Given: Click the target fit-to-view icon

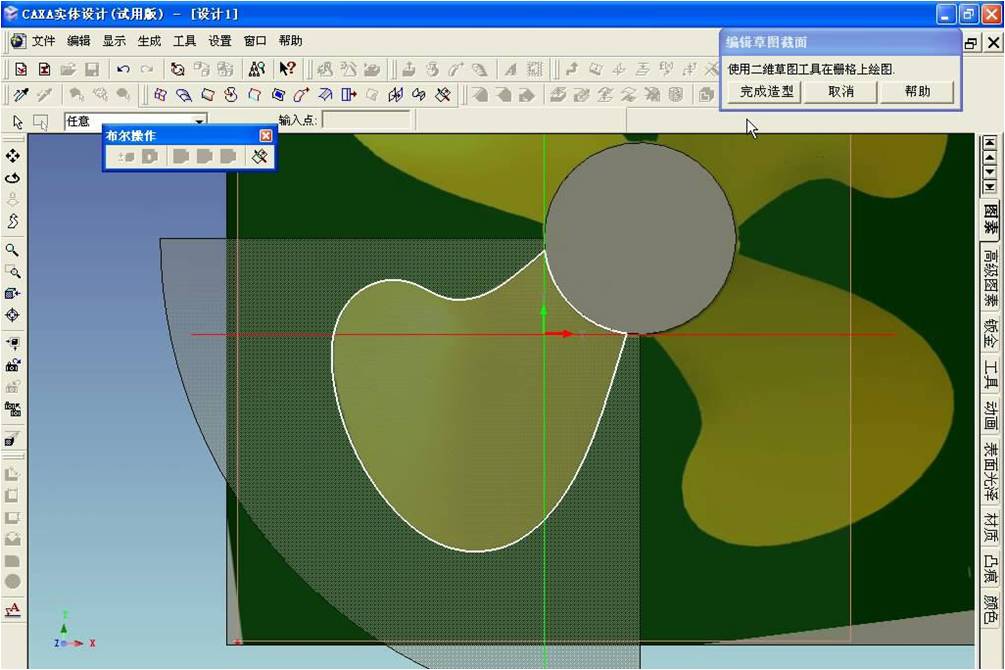Looking at the screenshot, I should click(x=13, y=315).
